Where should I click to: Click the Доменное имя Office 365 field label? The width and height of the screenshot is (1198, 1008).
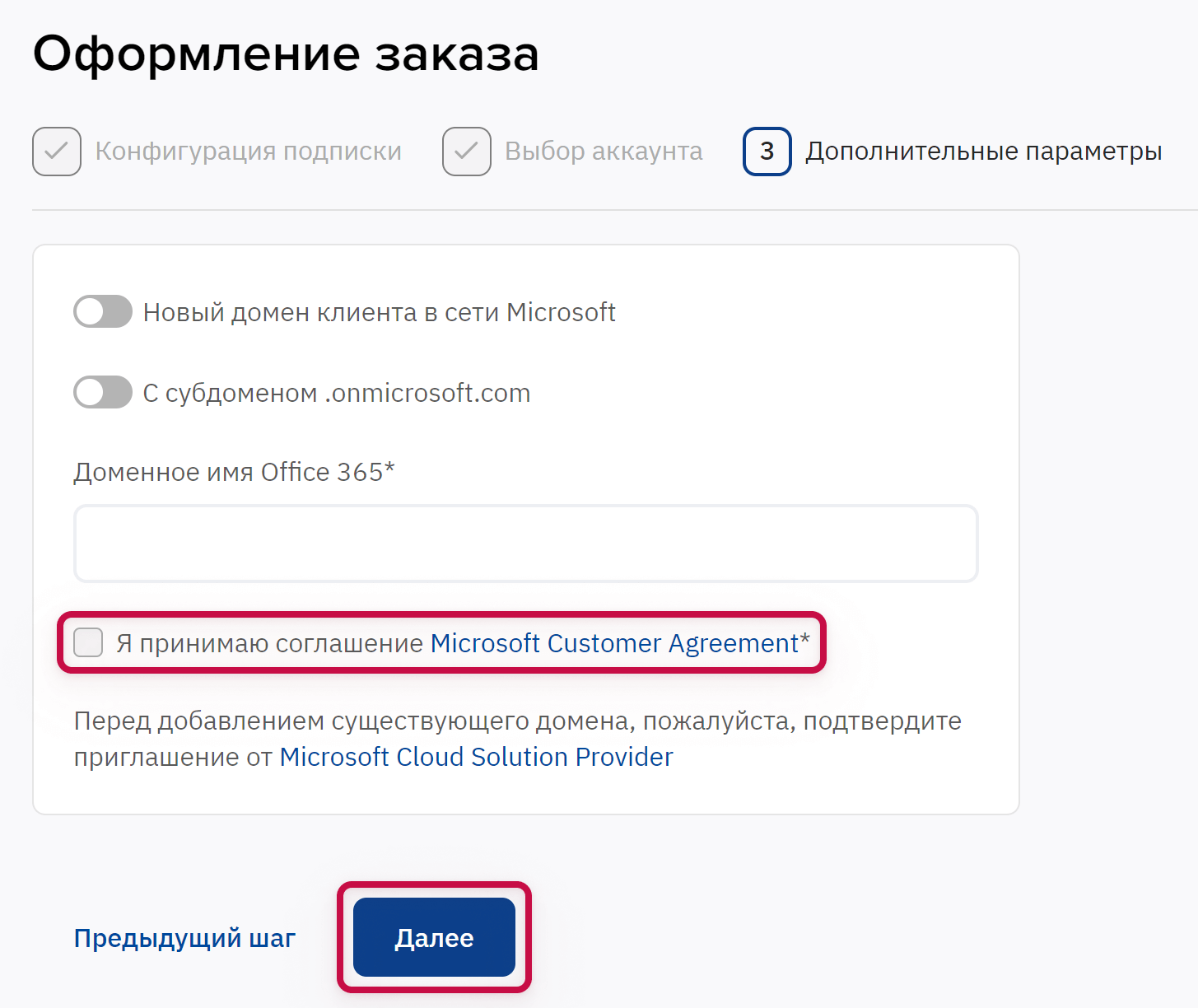coord(234,472)
